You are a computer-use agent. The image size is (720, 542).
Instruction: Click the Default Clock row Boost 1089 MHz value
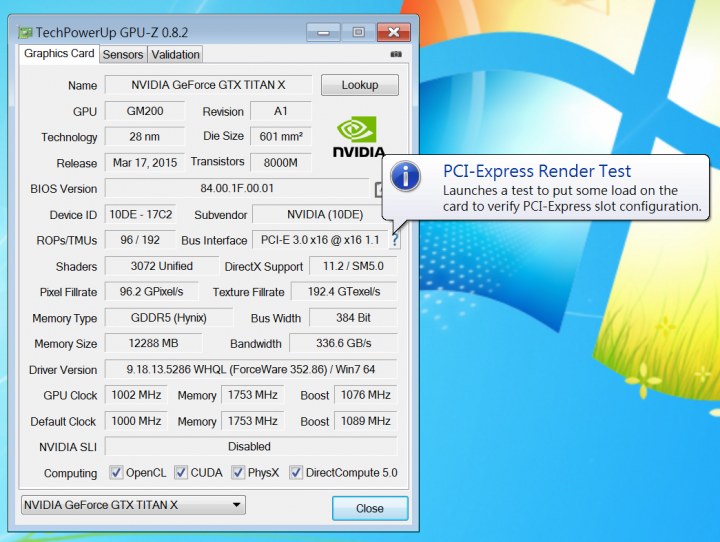click(x=366, y=421)
